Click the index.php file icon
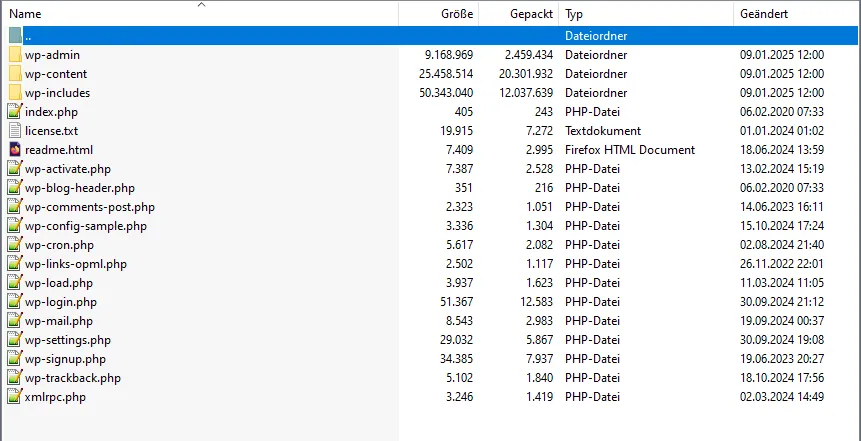Viewport: 861px width, 441px height. (15, 111)
